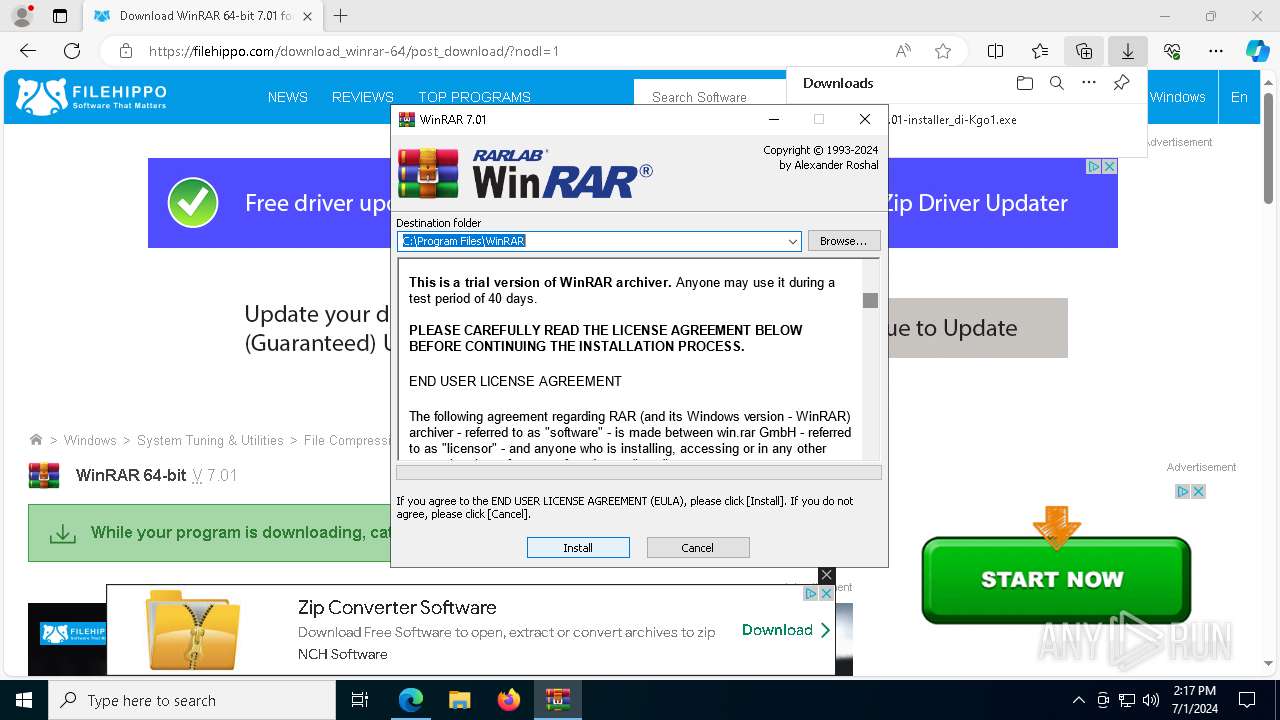Image resolution: width=1280 pixels, height=720 pixels.
Task: Cancel the WinRAR installation
Action: (698, 548)
